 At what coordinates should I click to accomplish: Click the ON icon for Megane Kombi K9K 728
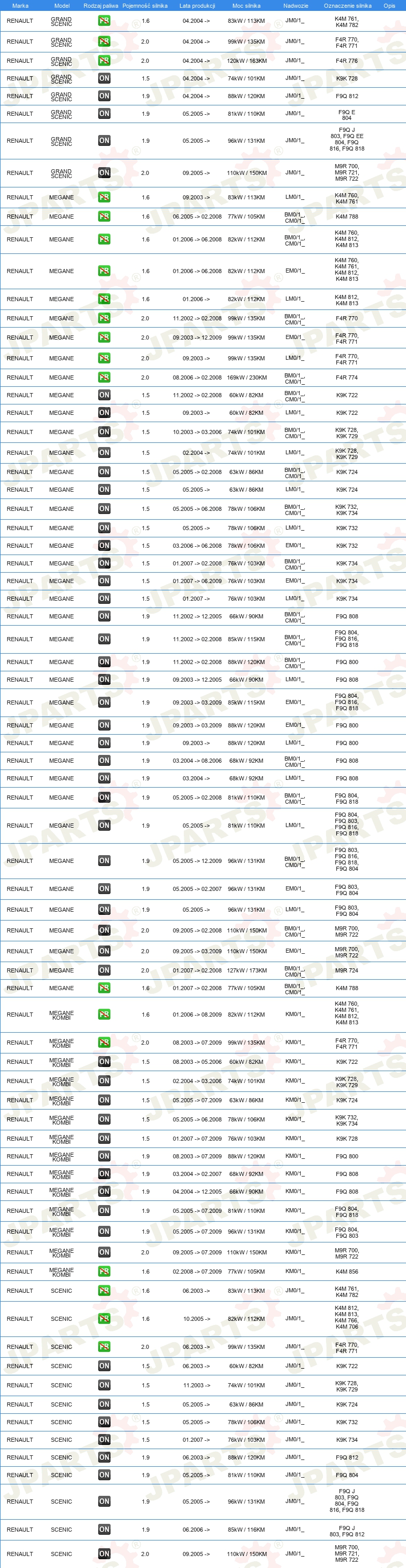[104, 1138]
